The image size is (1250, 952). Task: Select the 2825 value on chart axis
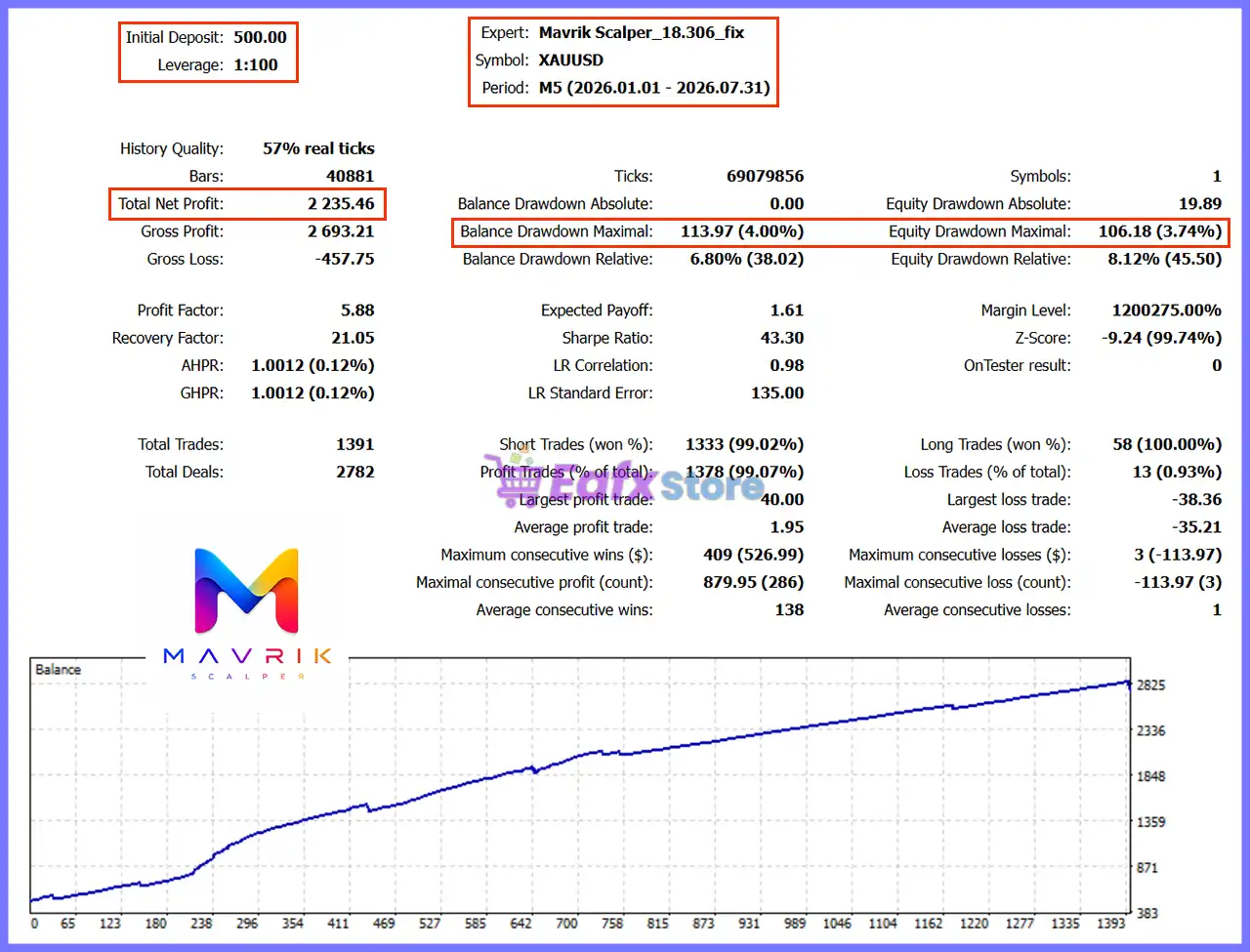(x=1151, y=684)
